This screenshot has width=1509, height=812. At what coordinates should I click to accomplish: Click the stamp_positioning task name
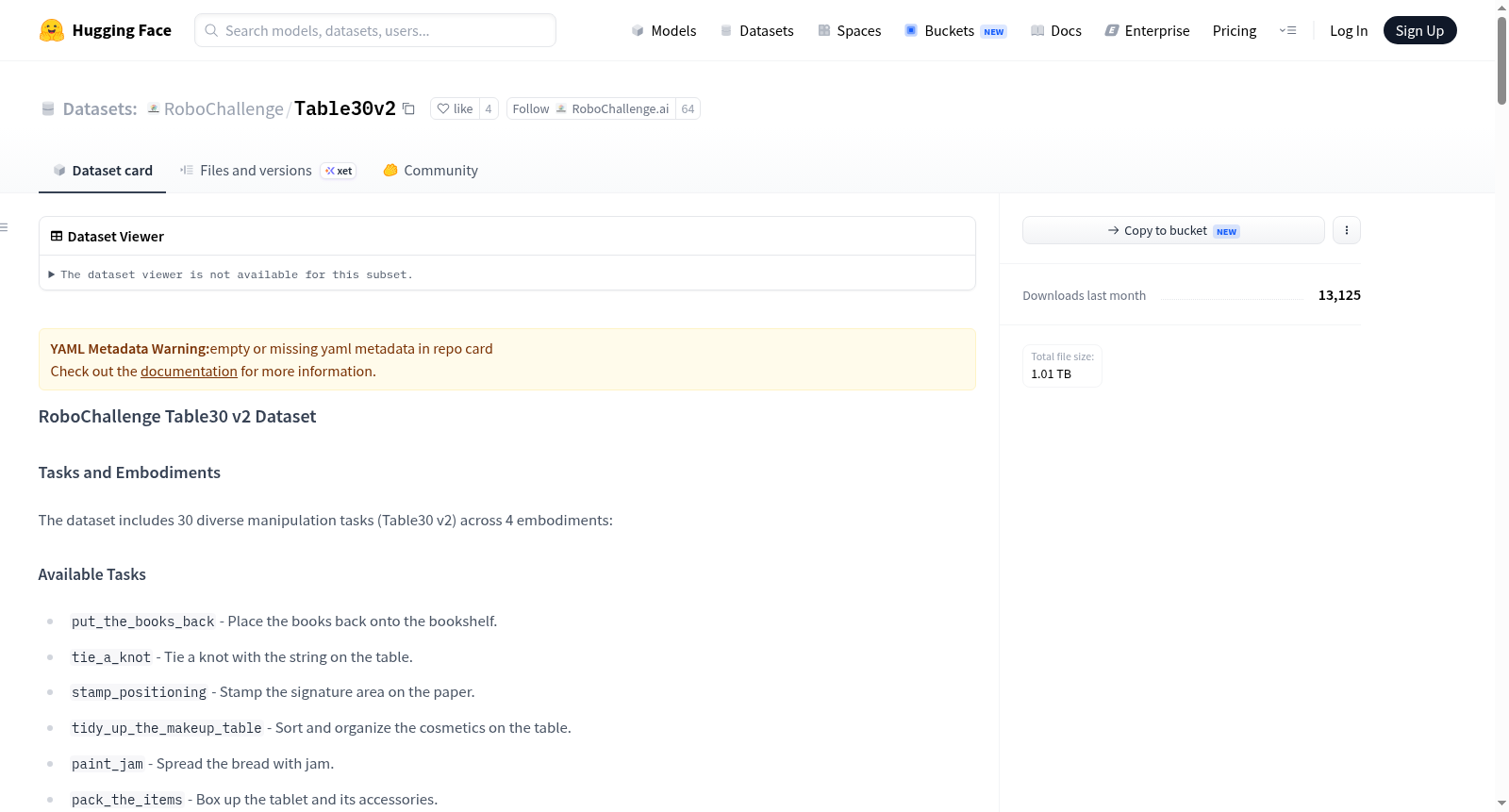(139, 692)
